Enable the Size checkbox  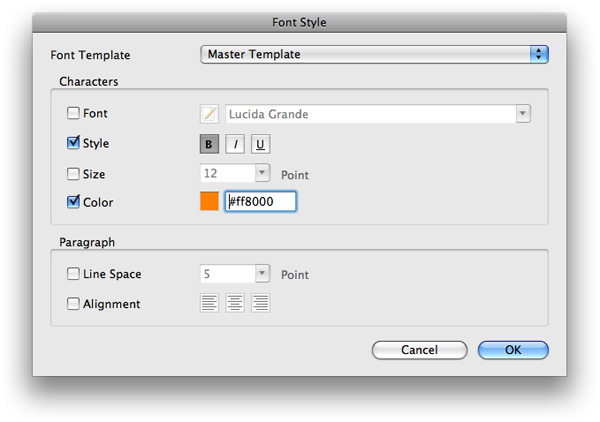[73, 174]
